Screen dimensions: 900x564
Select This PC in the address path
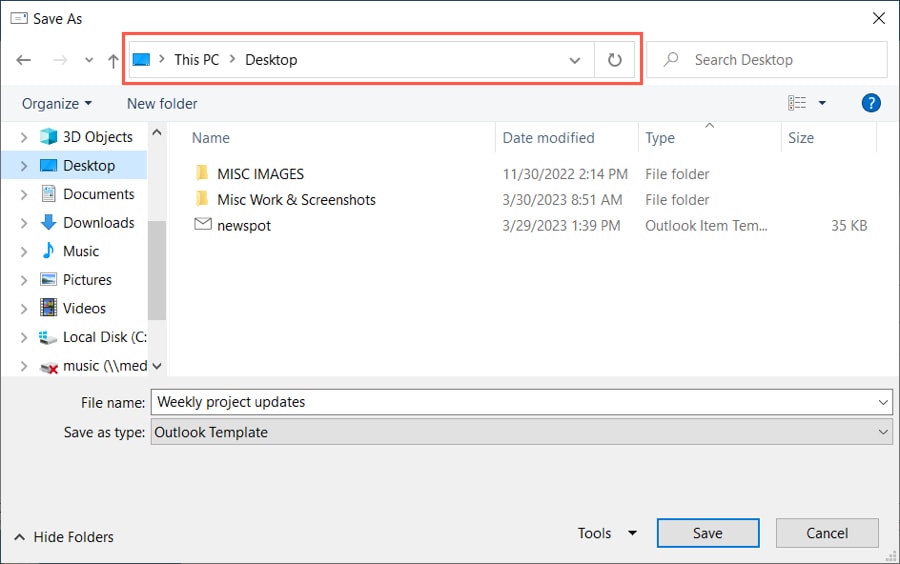pos(196,60)
